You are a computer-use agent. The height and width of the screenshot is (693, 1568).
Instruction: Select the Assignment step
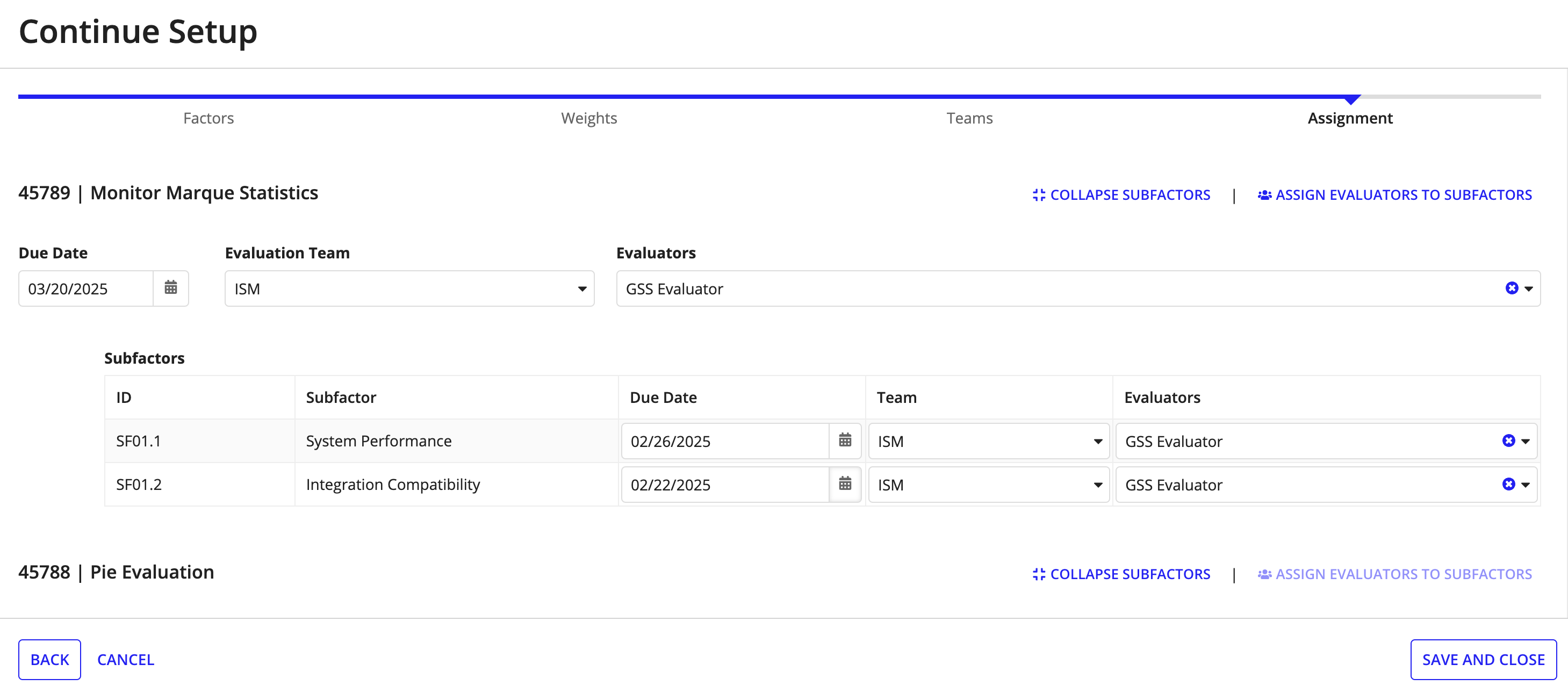1350,118
